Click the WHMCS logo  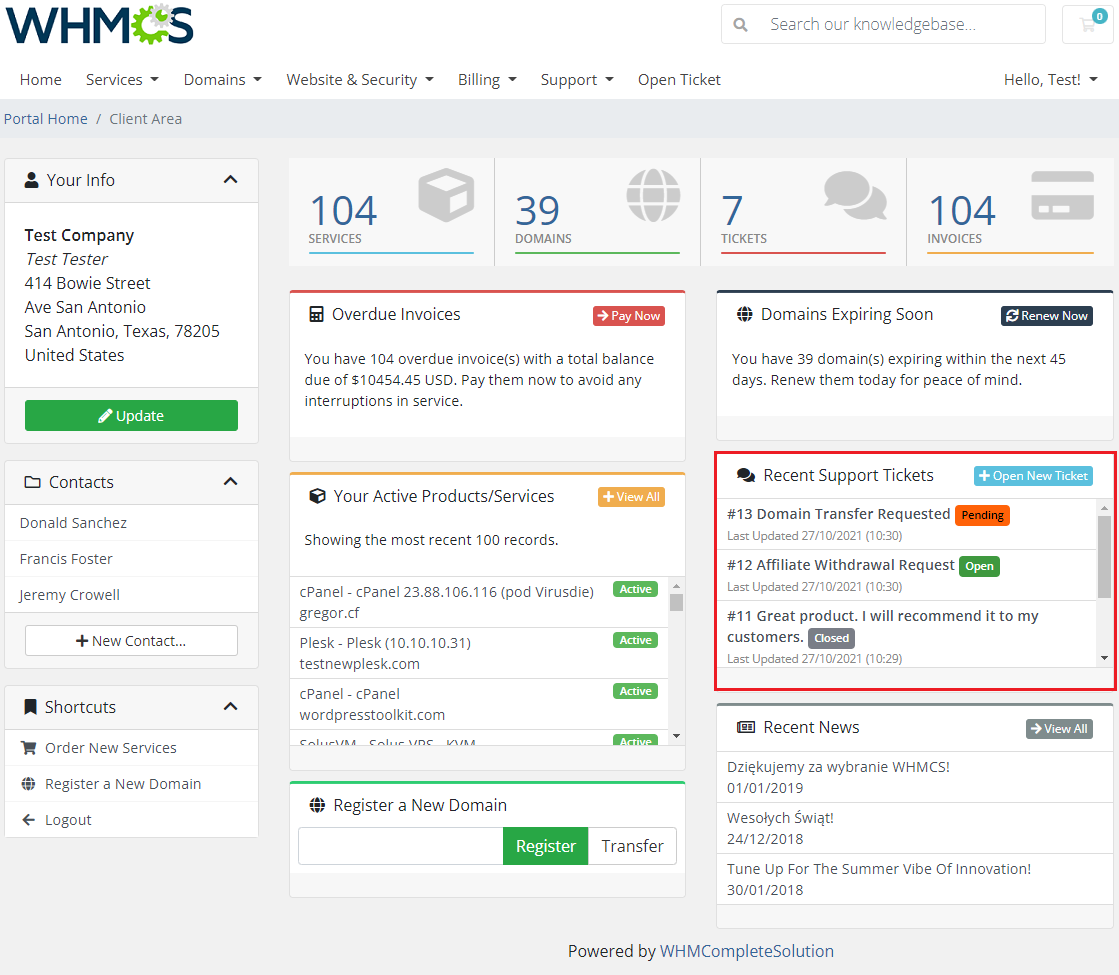pyautogui.click(x=100, y=25)
